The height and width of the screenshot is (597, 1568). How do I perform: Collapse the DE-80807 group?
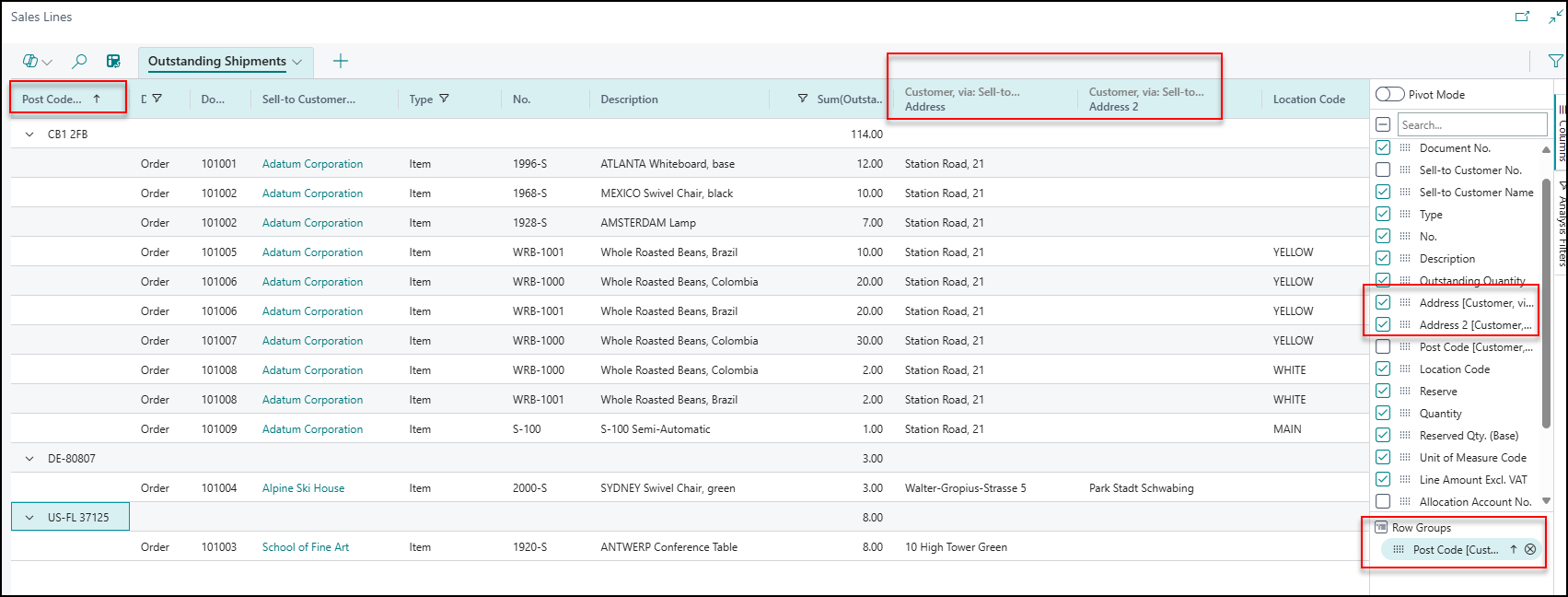click(x=29, y=458)
